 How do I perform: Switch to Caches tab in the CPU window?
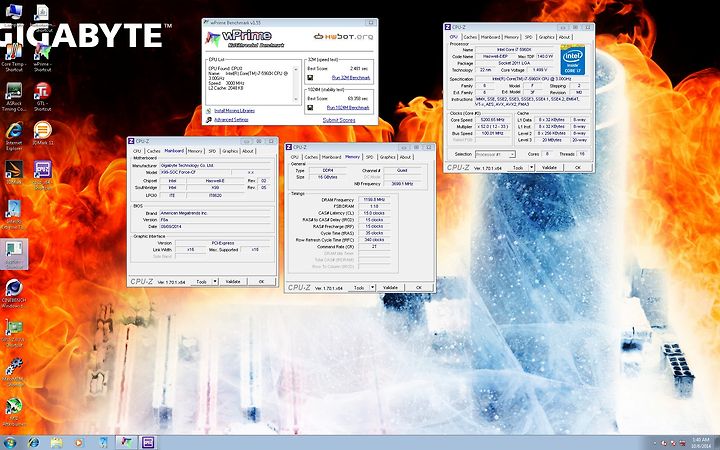click(470, 37)
